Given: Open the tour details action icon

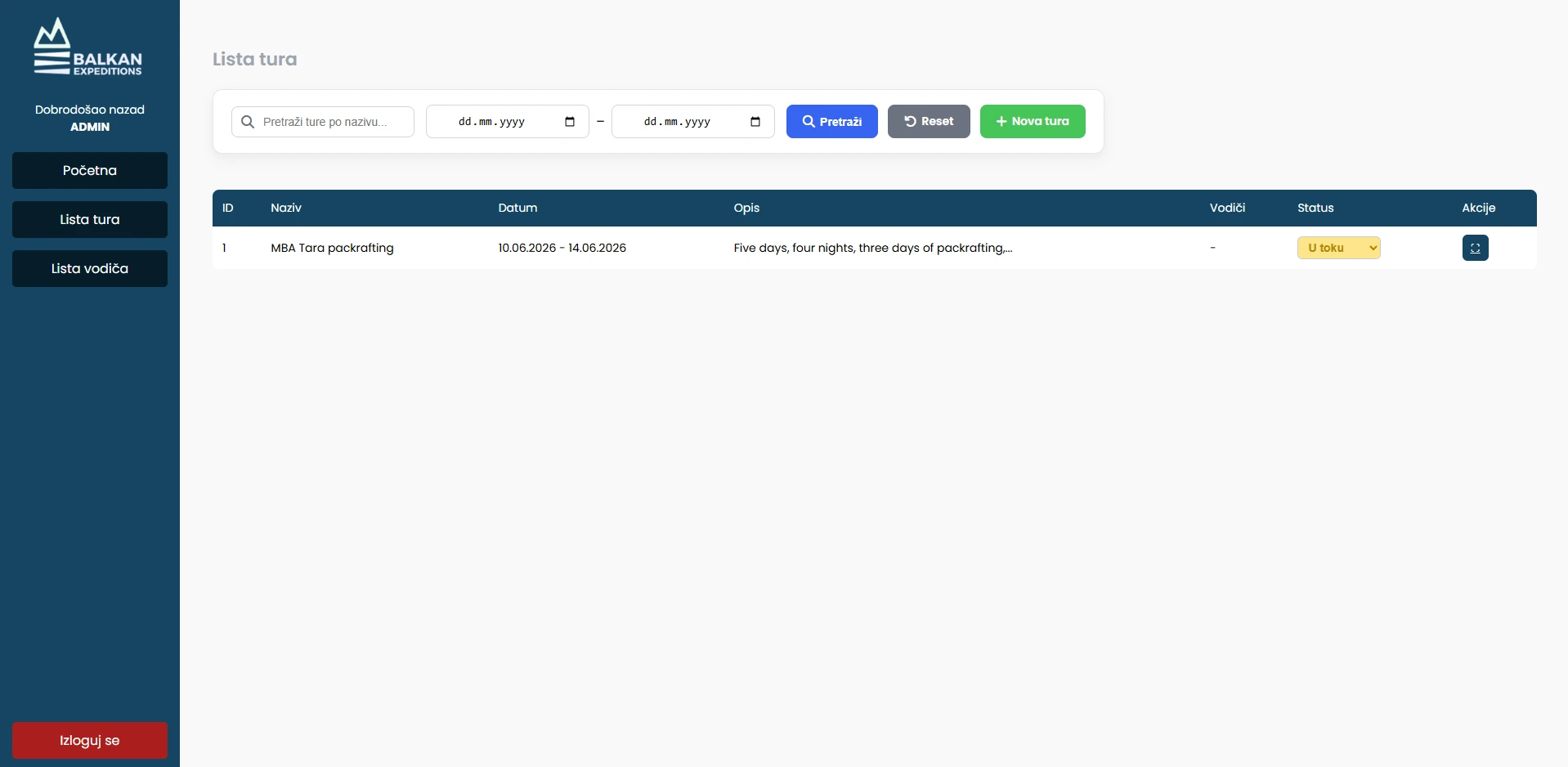Looking at the screenshot, I should click(x=1475, y=248).
